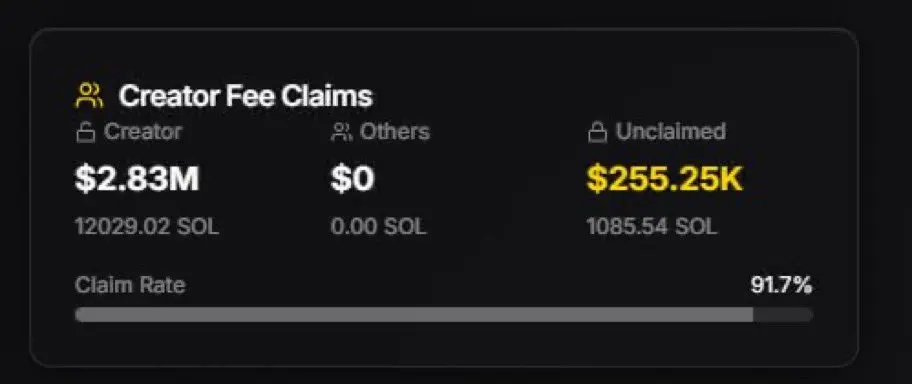Viewport: 912px width, 384px height.
Task: Click the open padlock icon next to Creator
Action: click(86, 133)
